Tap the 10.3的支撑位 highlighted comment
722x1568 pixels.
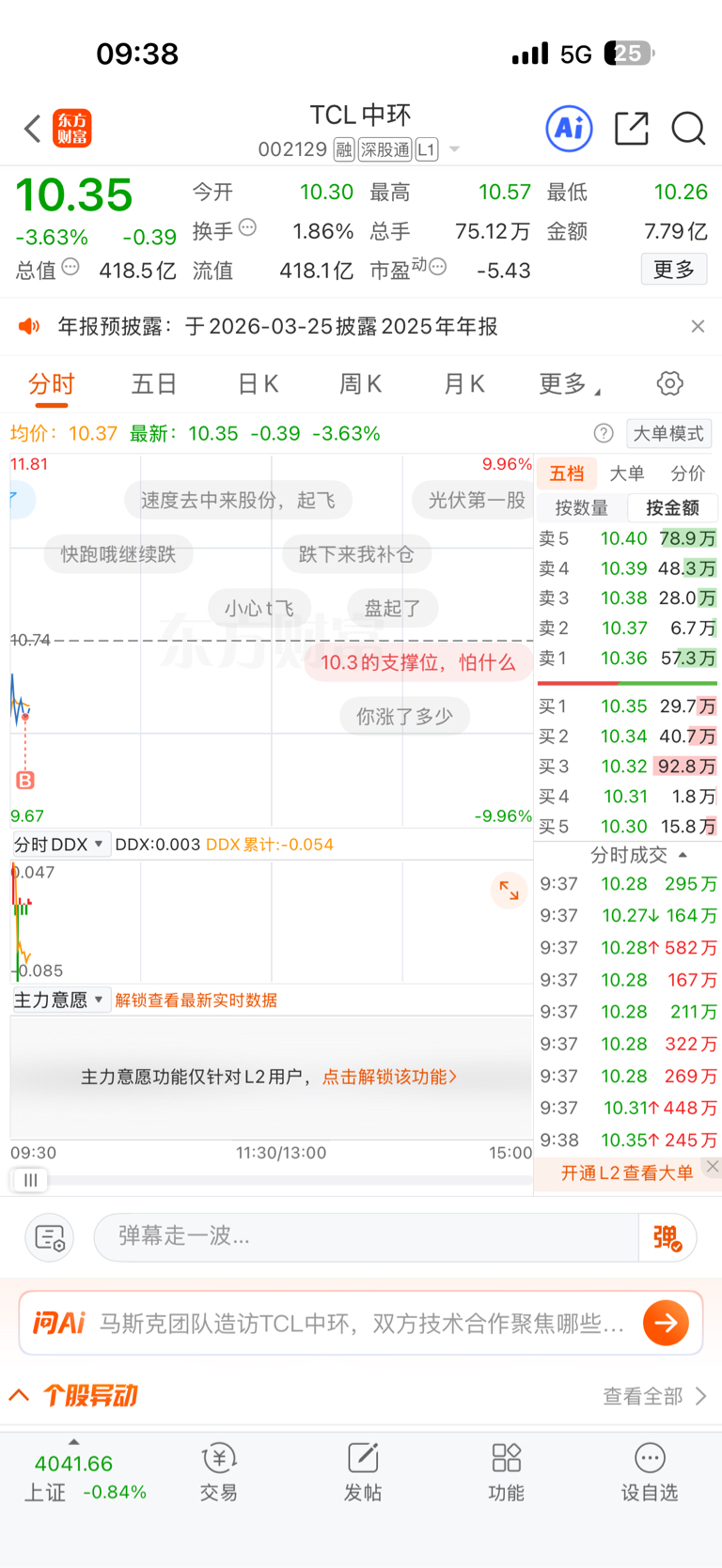(417, 662)
